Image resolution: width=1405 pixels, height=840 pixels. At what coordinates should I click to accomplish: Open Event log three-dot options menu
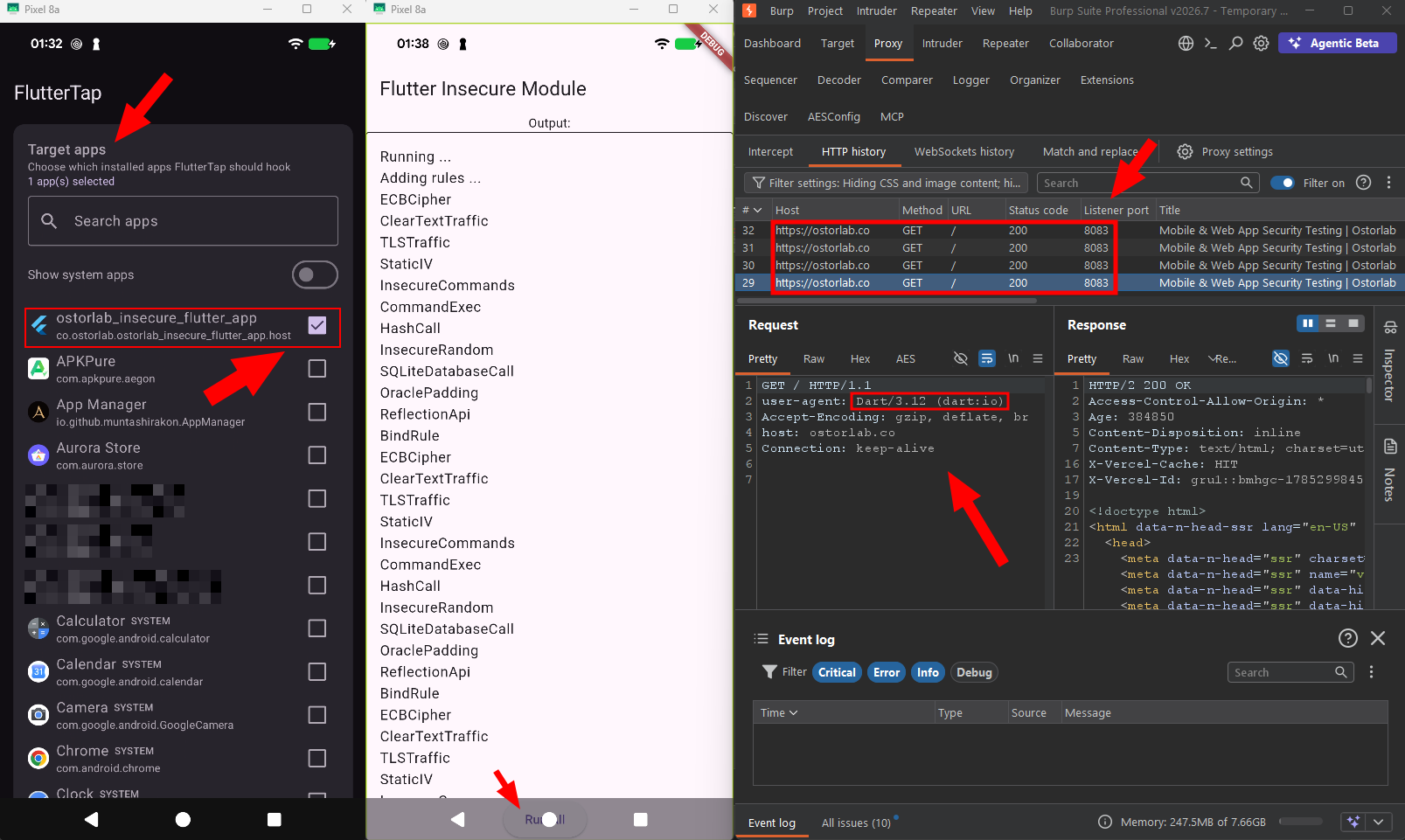pyautogui.click(x=1371, y=672)
